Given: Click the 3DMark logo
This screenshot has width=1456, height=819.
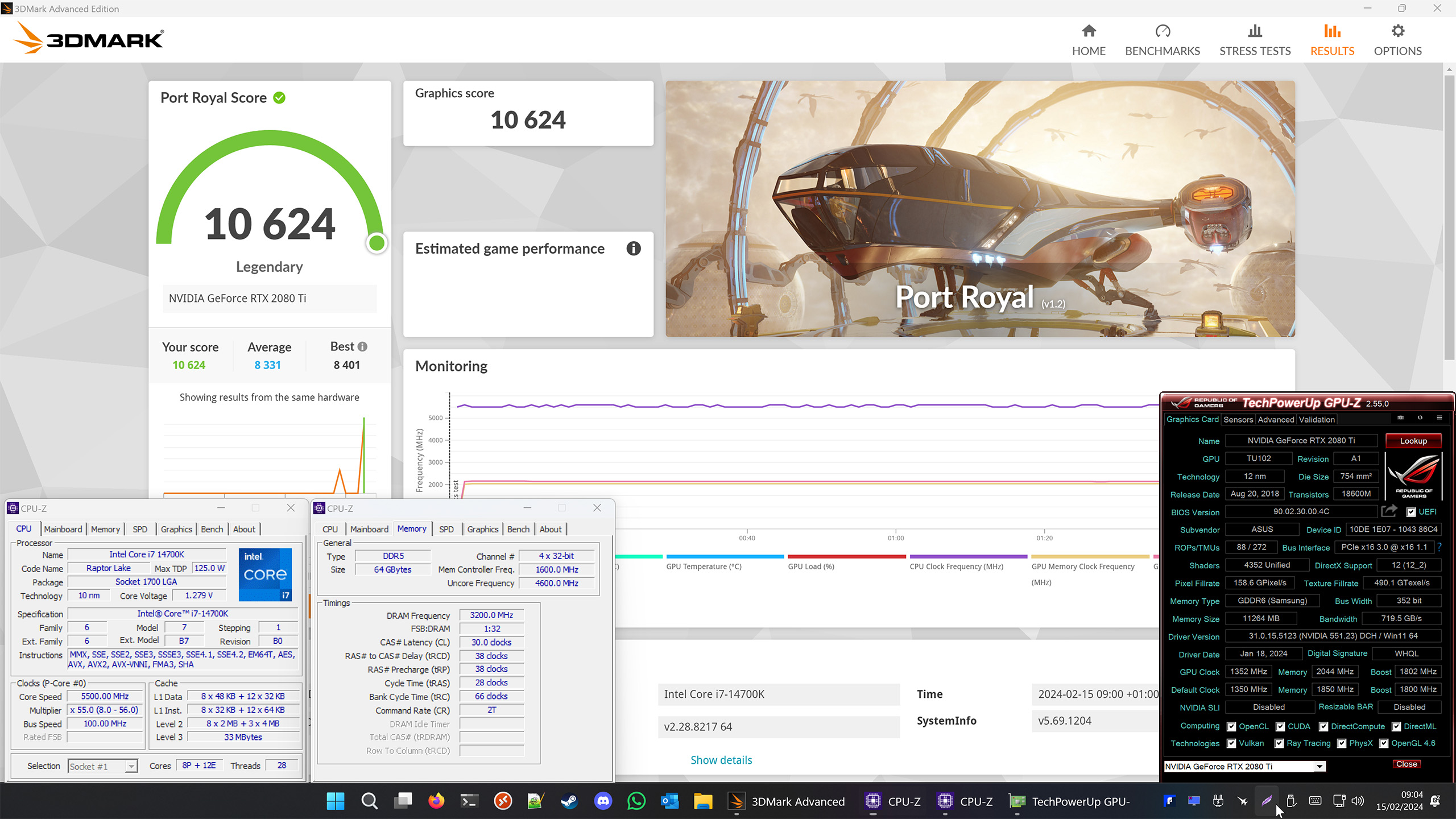Looking at the screenshot, I should tap(88, 38).
